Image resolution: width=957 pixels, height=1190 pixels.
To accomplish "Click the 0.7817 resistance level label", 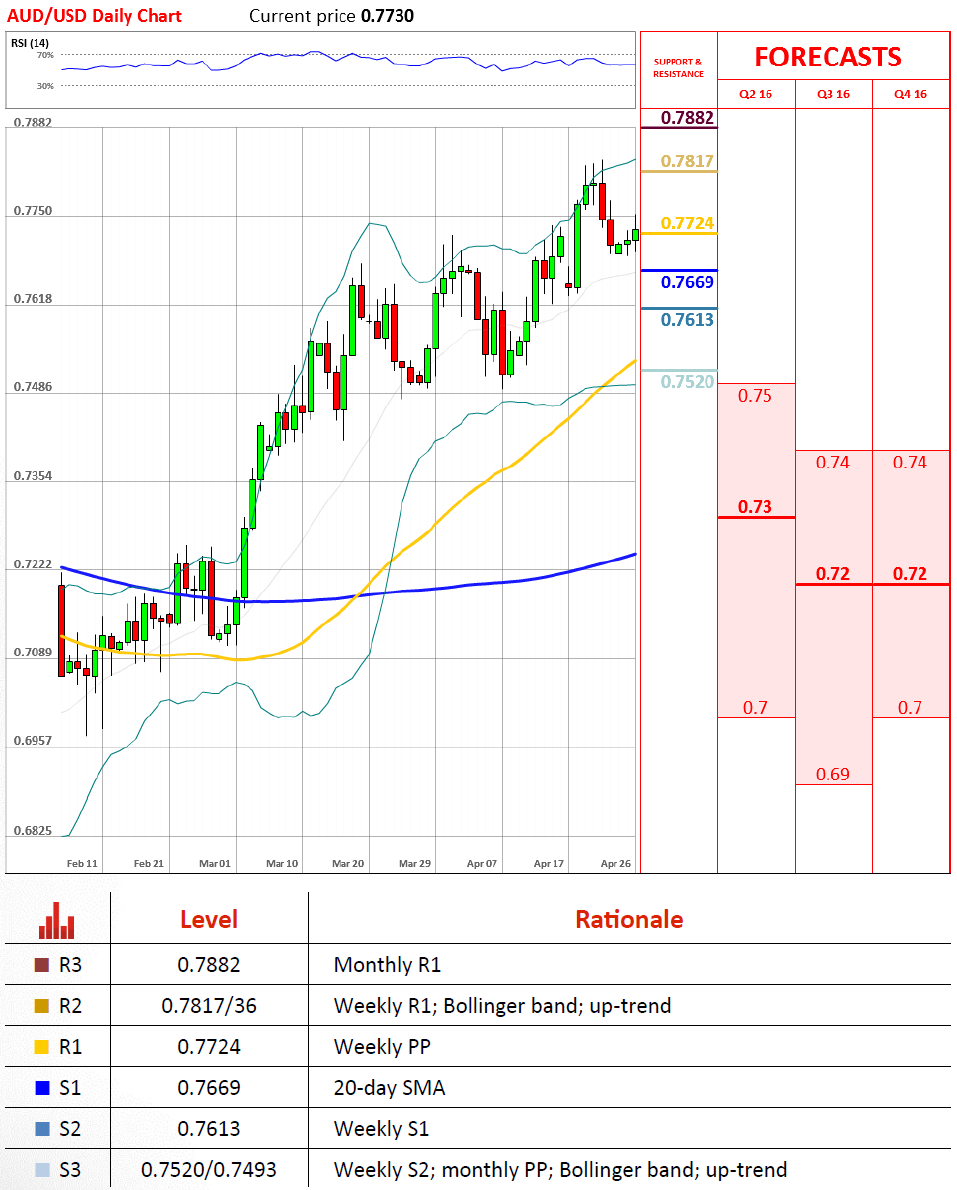I will coord(688,161).
